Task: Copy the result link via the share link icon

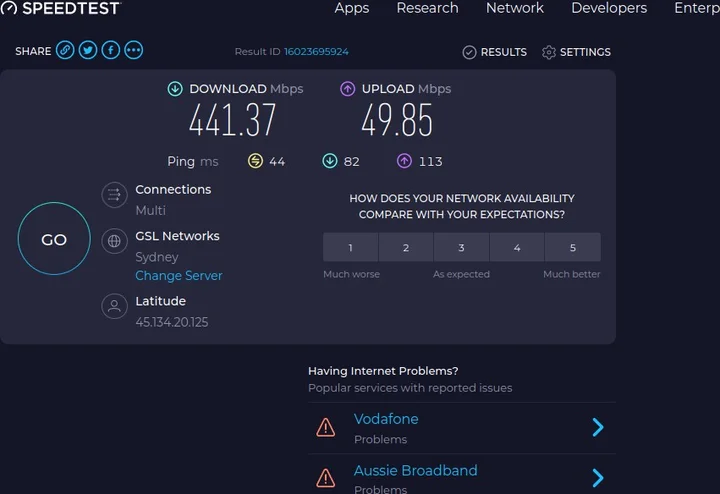Action: [65, 50]
